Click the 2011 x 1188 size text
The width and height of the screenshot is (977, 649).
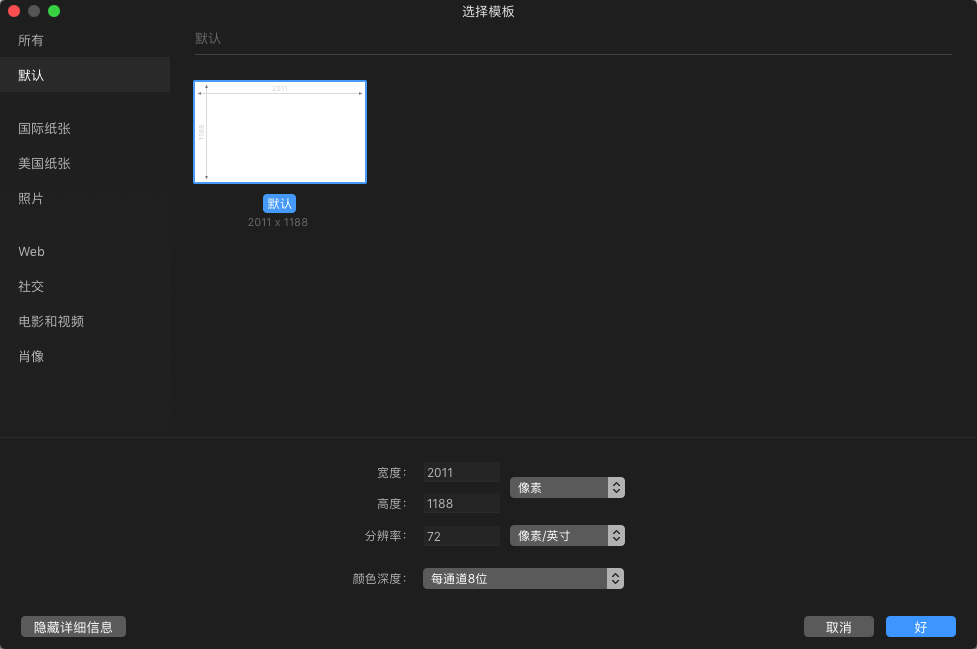tap(278, 222)
